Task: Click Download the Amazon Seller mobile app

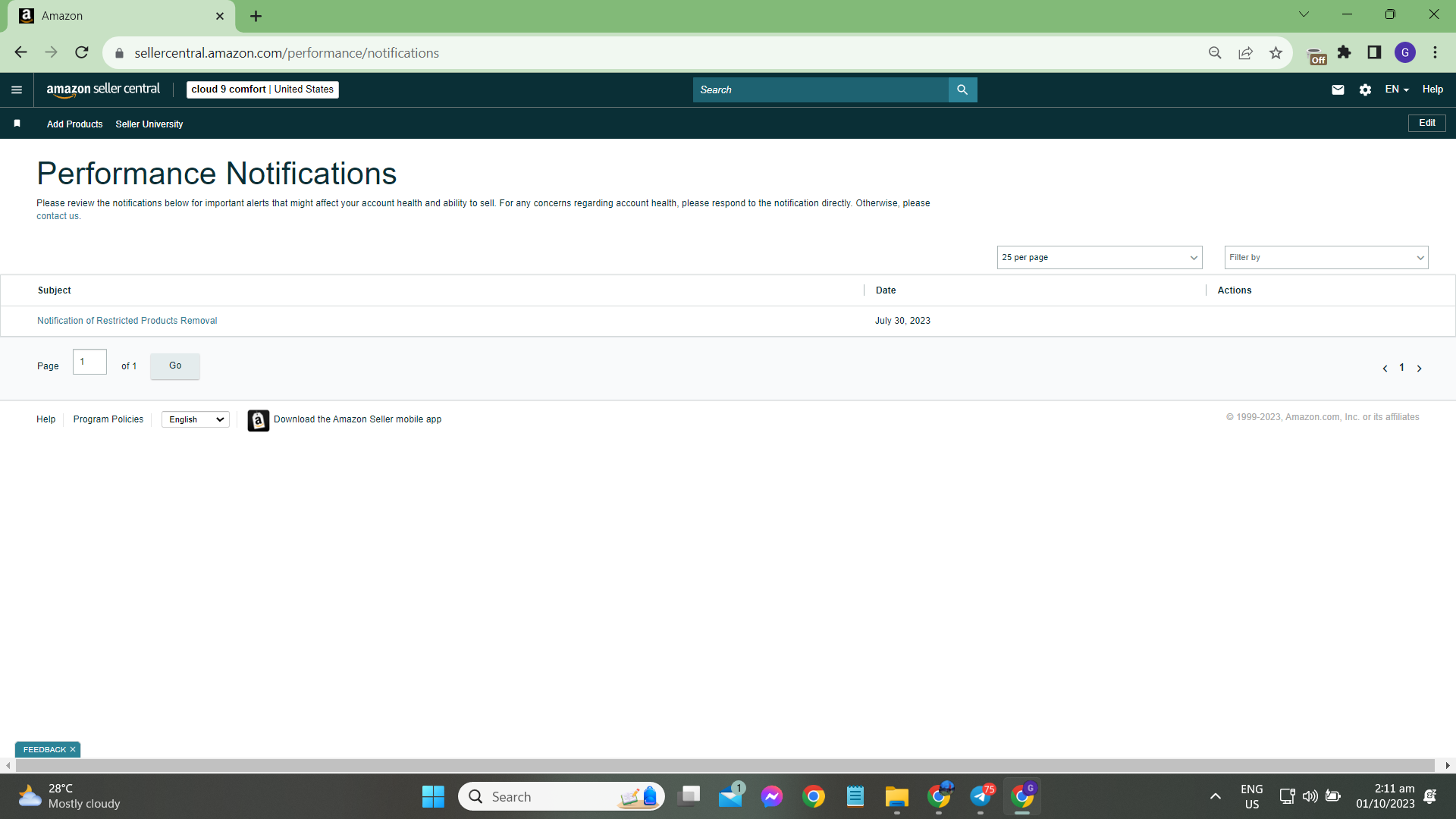Action: pyautogui.click(x=357, y=419)
